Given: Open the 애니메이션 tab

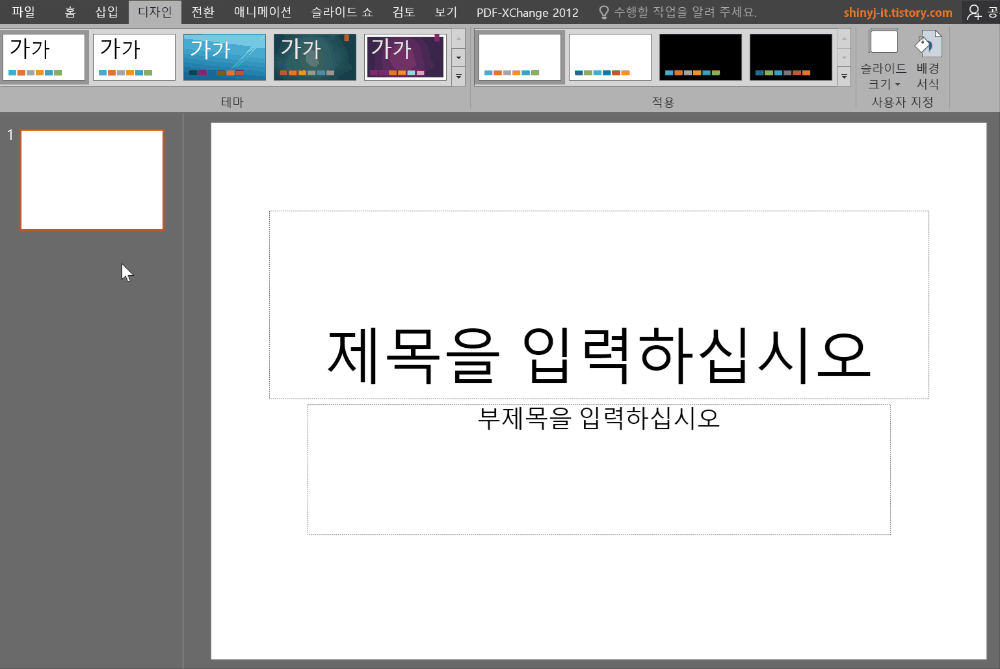Looking at the screenshot, I should 263,12.
